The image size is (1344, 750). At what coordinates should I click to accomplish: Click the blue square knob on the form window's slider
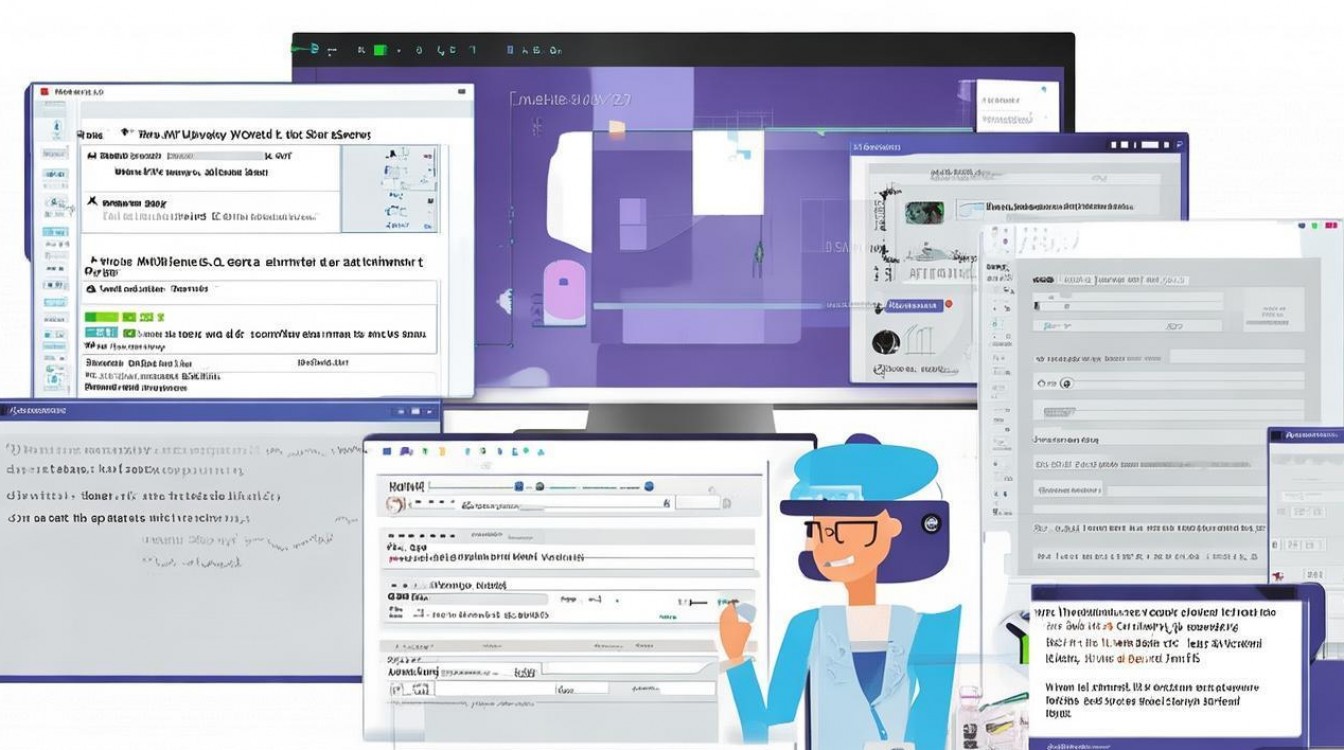pyautogui.click(x=519, y=486)
